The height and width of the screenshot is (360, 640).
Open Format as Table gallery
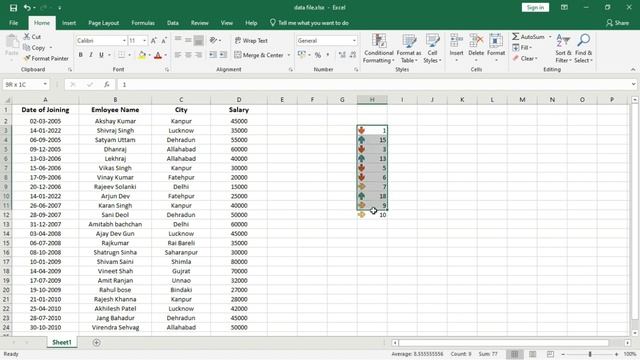(x=409, y=49)
